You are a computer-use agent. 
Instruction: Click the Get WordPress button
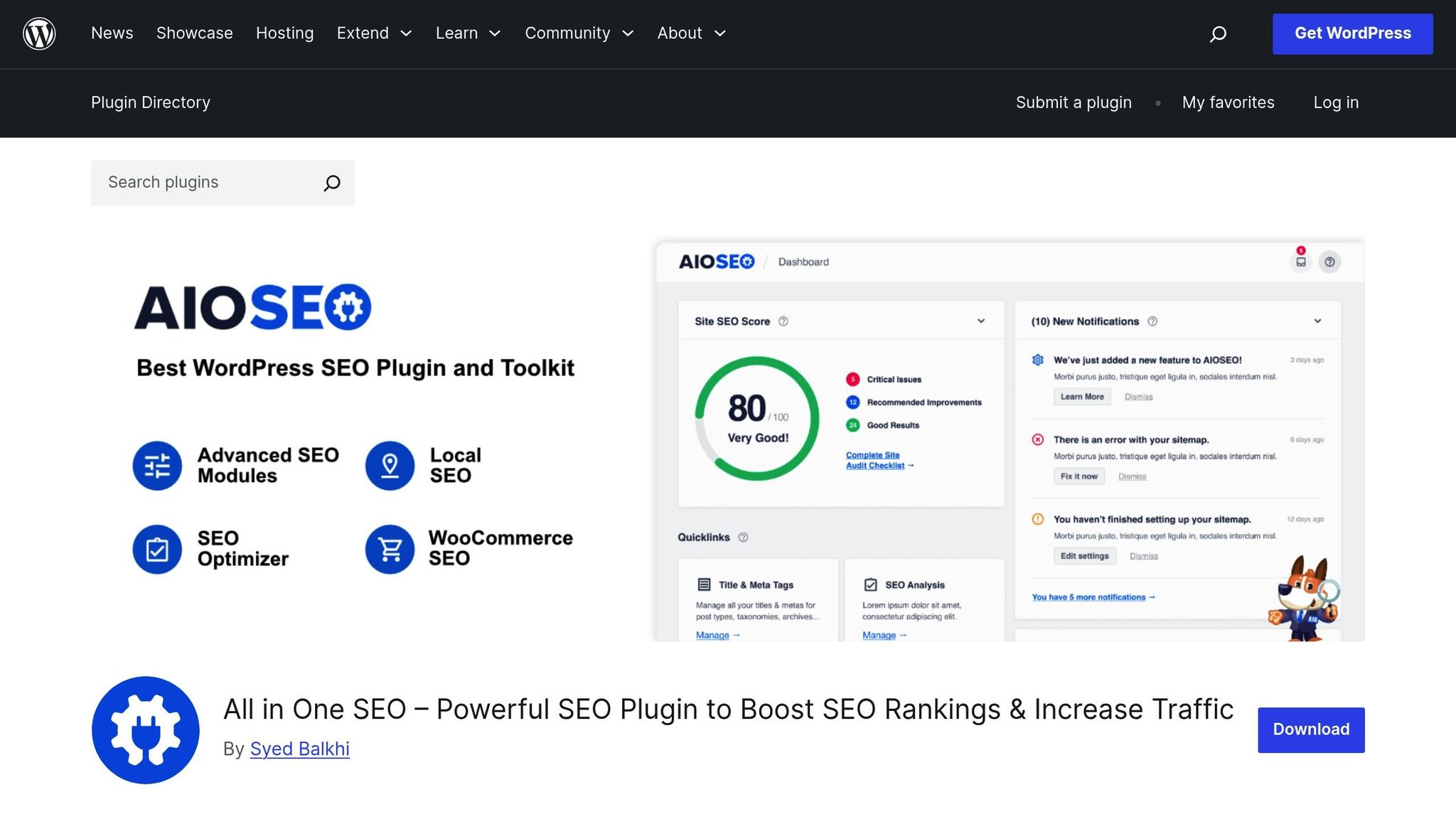tap(1352, 33)
